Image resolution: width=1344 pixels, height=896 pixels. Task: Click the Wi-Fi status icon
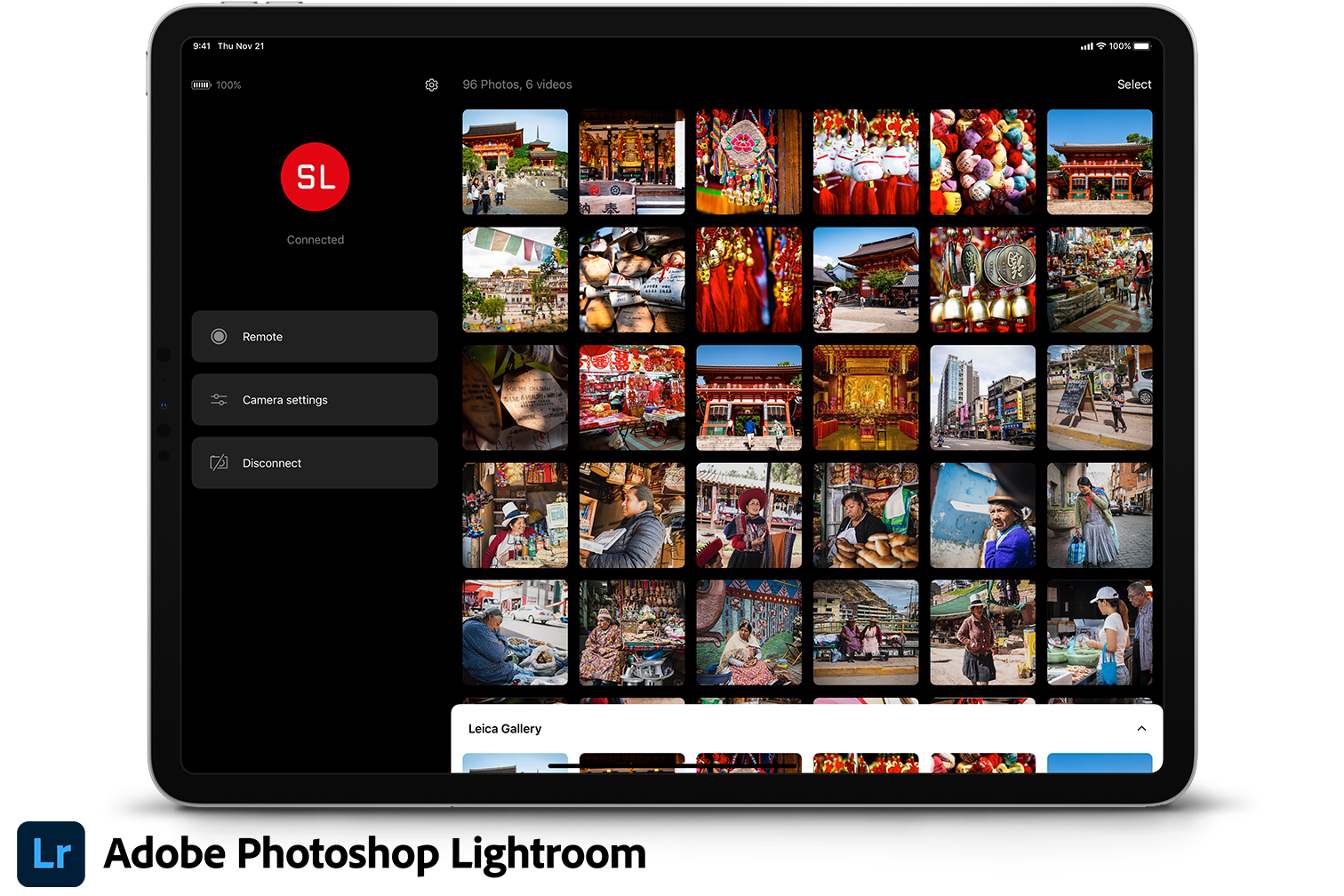pos(1101,46)
